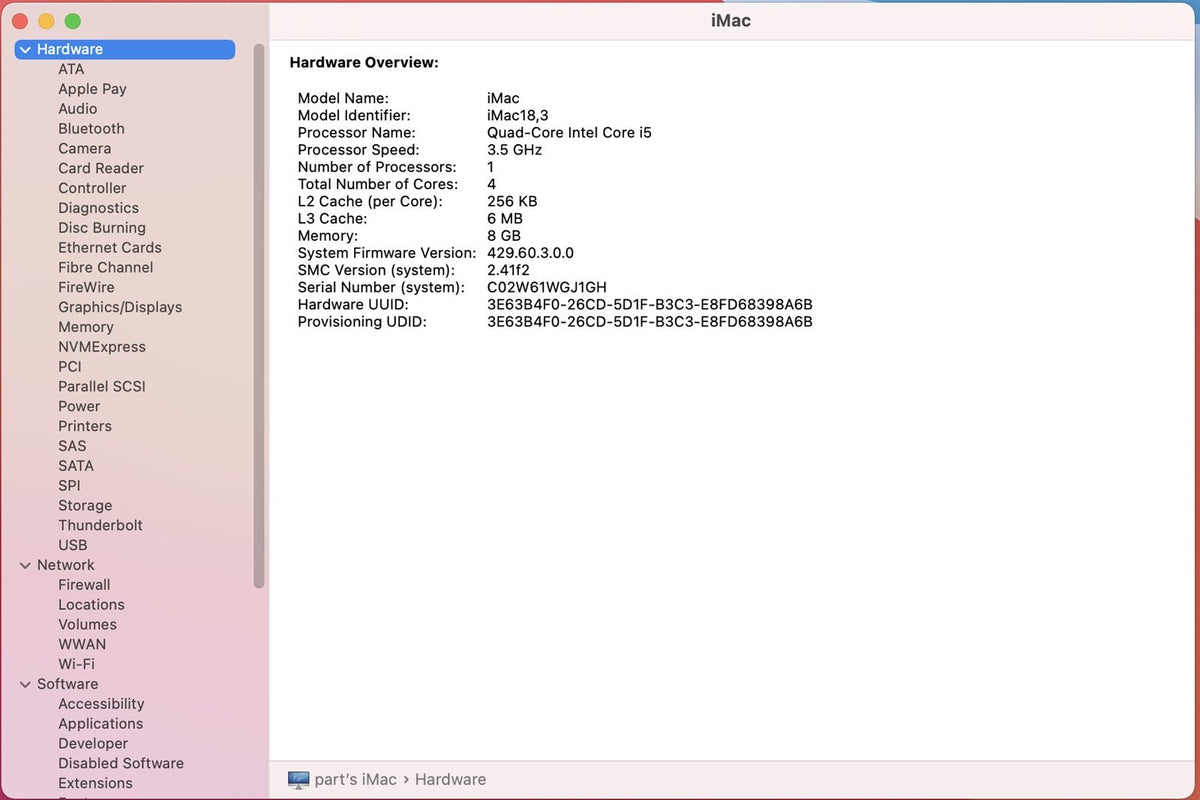
Task: Open the Power report
Action: (79, 406)
